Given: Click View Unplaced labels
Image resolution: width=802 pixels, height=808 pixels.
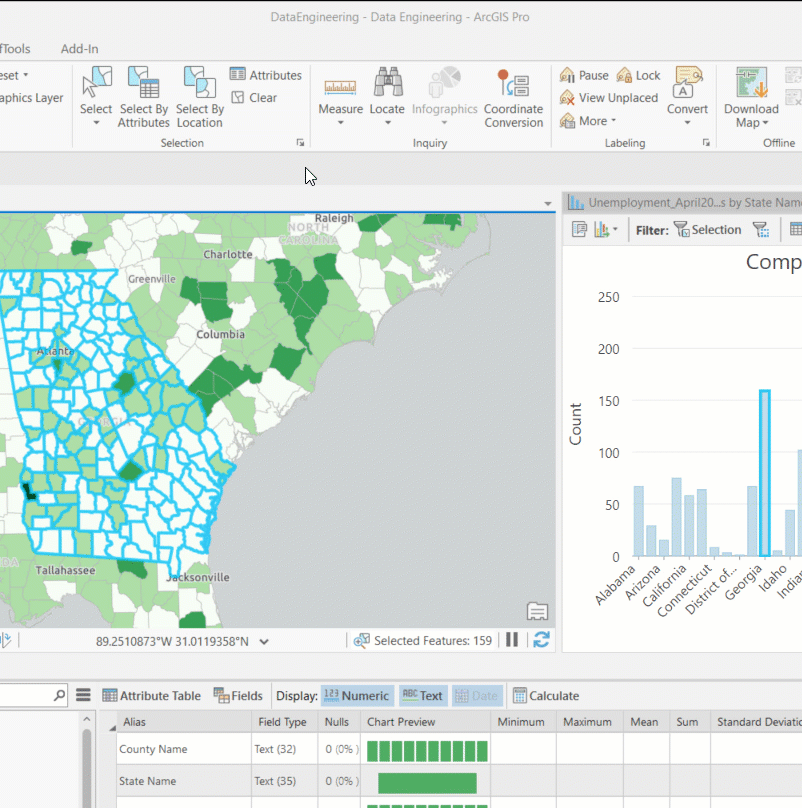Looking at the screenshot, I should point(610,97).
